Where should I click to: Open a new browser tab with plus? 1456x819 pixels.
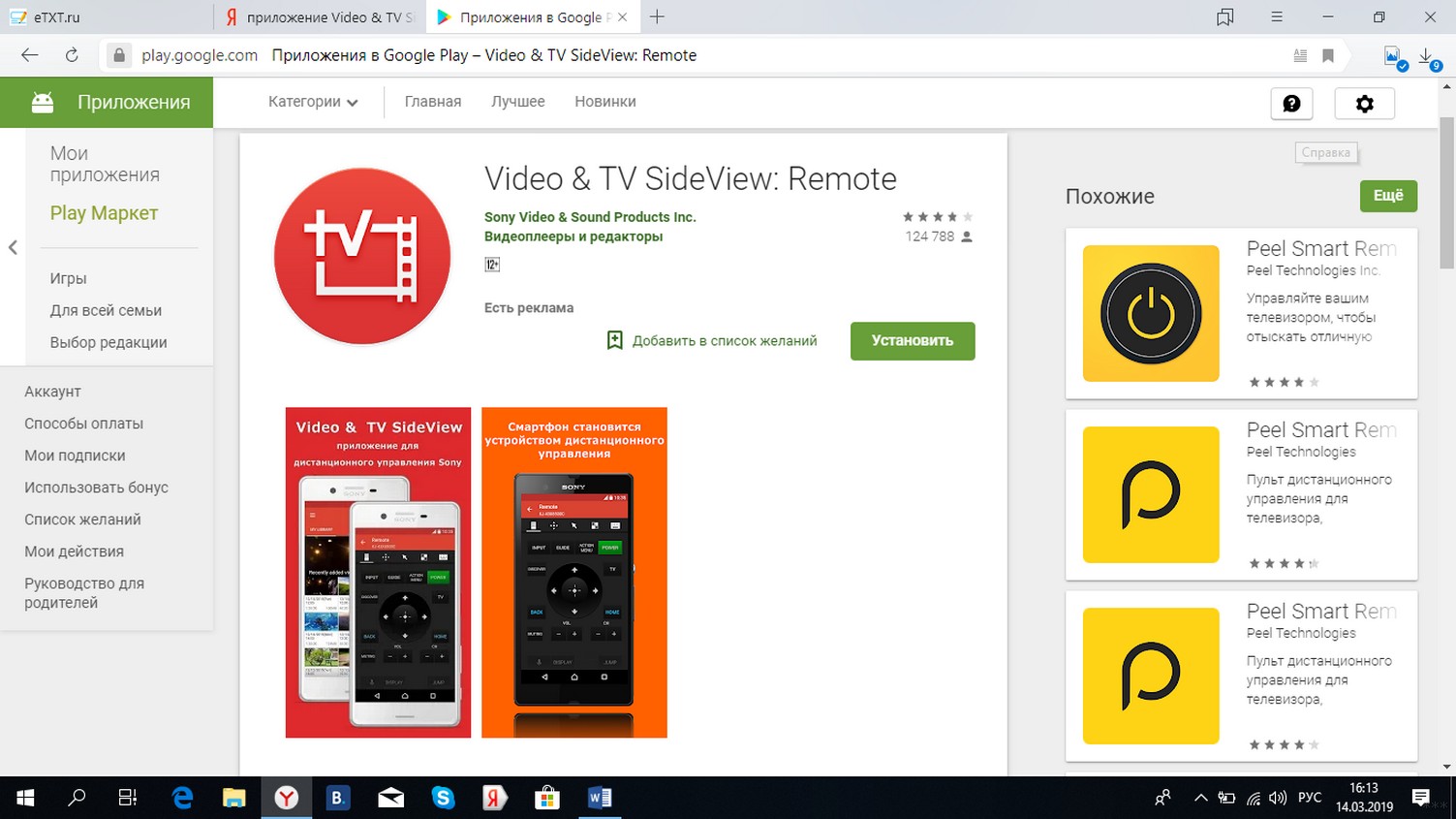point(657,16)
